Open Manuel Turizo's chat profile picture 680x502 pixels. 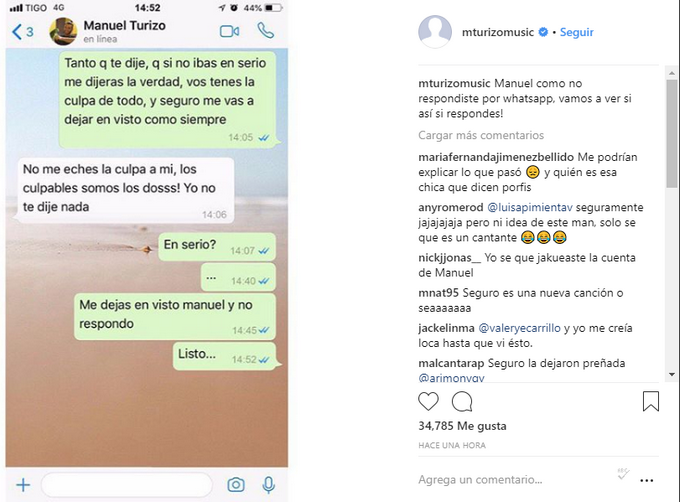(x=63, y=31)
